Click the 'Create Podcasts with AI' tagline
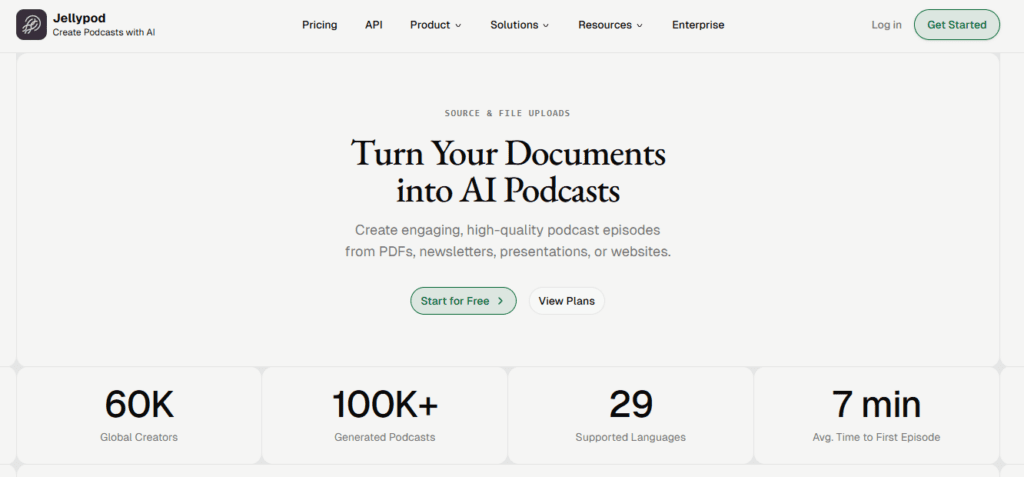 click(103, 33)
